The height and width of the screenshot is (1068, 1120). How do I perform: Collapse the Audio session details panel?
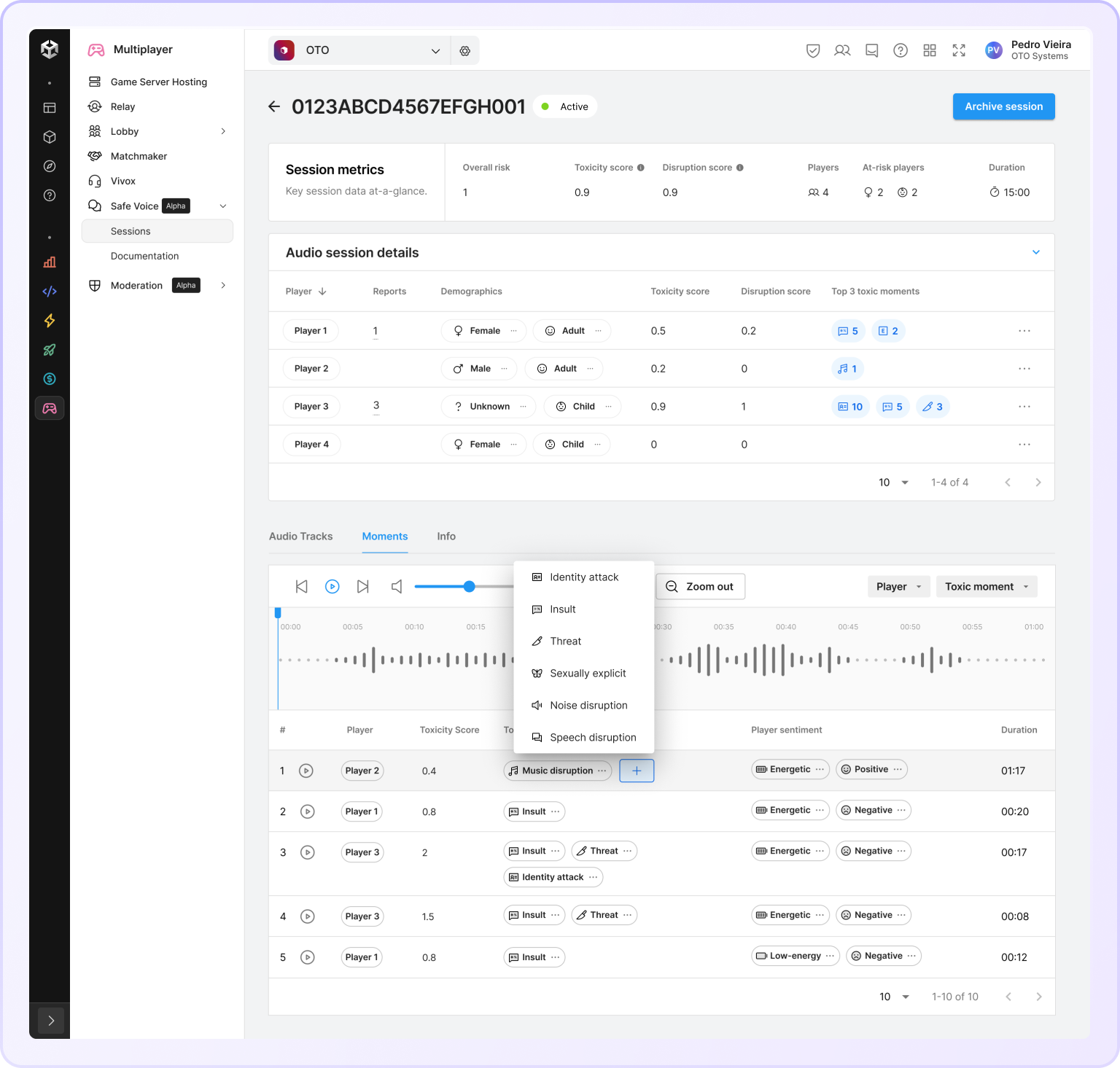coord(1035,252)
